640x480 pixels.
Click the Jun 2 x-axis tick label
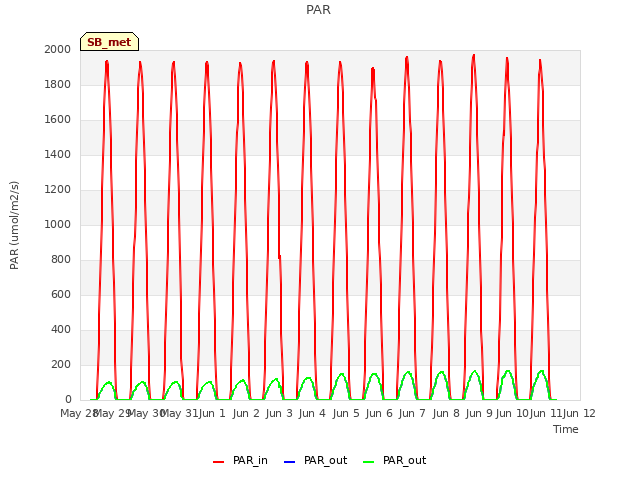tap(246, 413)
